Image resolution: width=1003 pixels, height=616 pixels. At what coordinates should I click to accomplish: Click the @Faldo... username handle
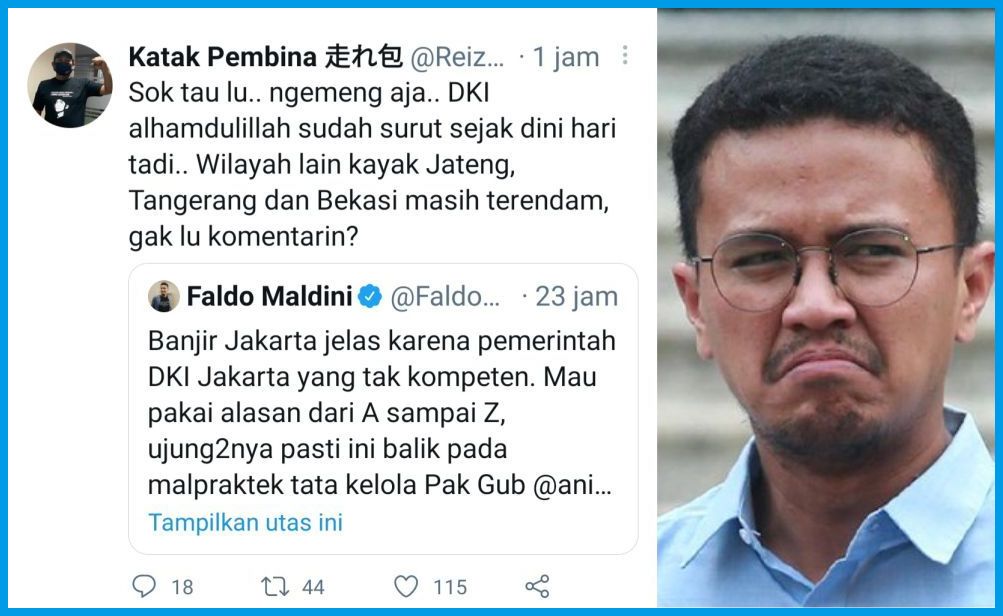(x=445, y=297)
